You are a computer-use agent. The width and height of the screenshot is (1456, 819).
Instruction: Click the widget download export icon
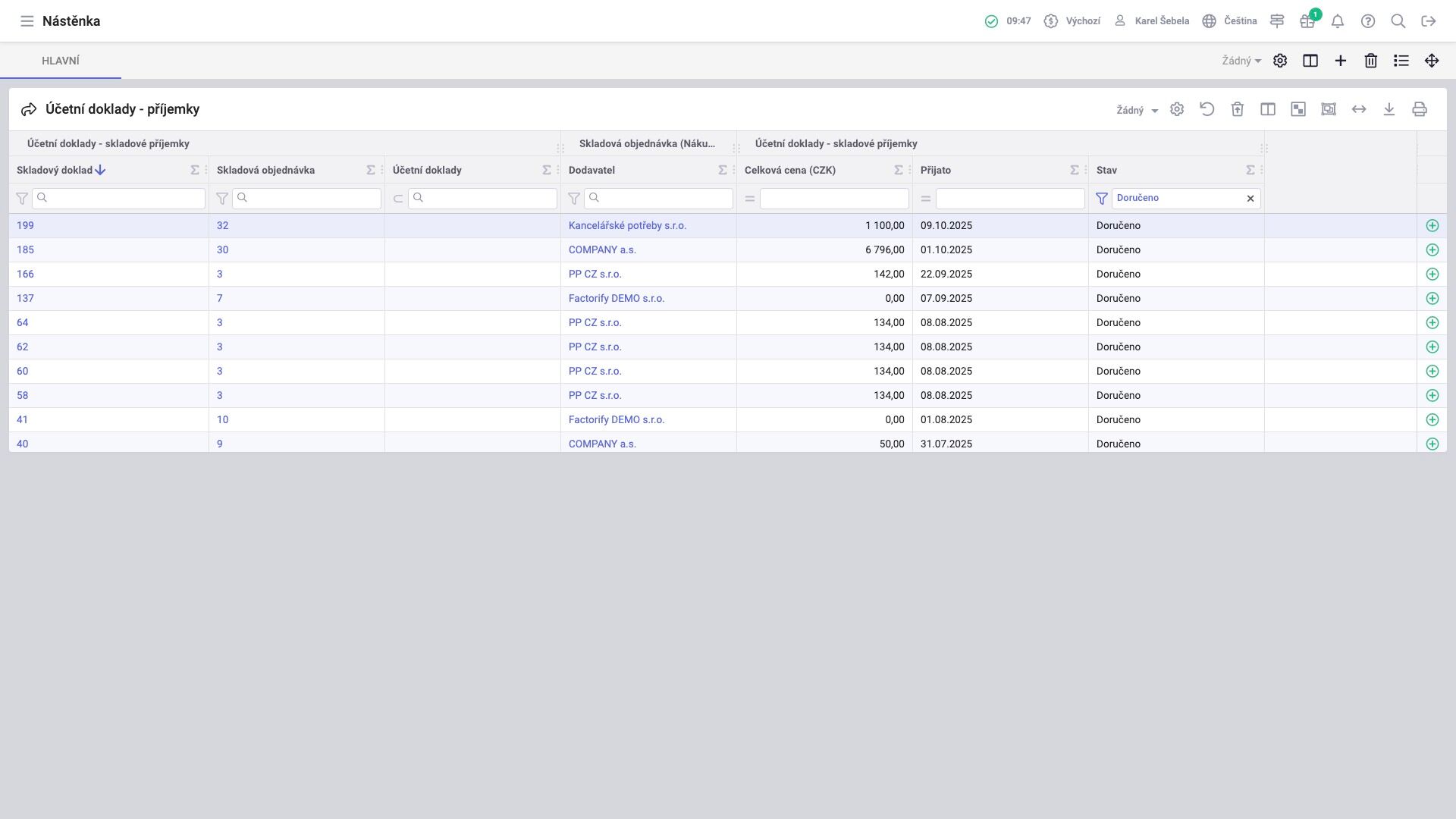click(1389, 109)
